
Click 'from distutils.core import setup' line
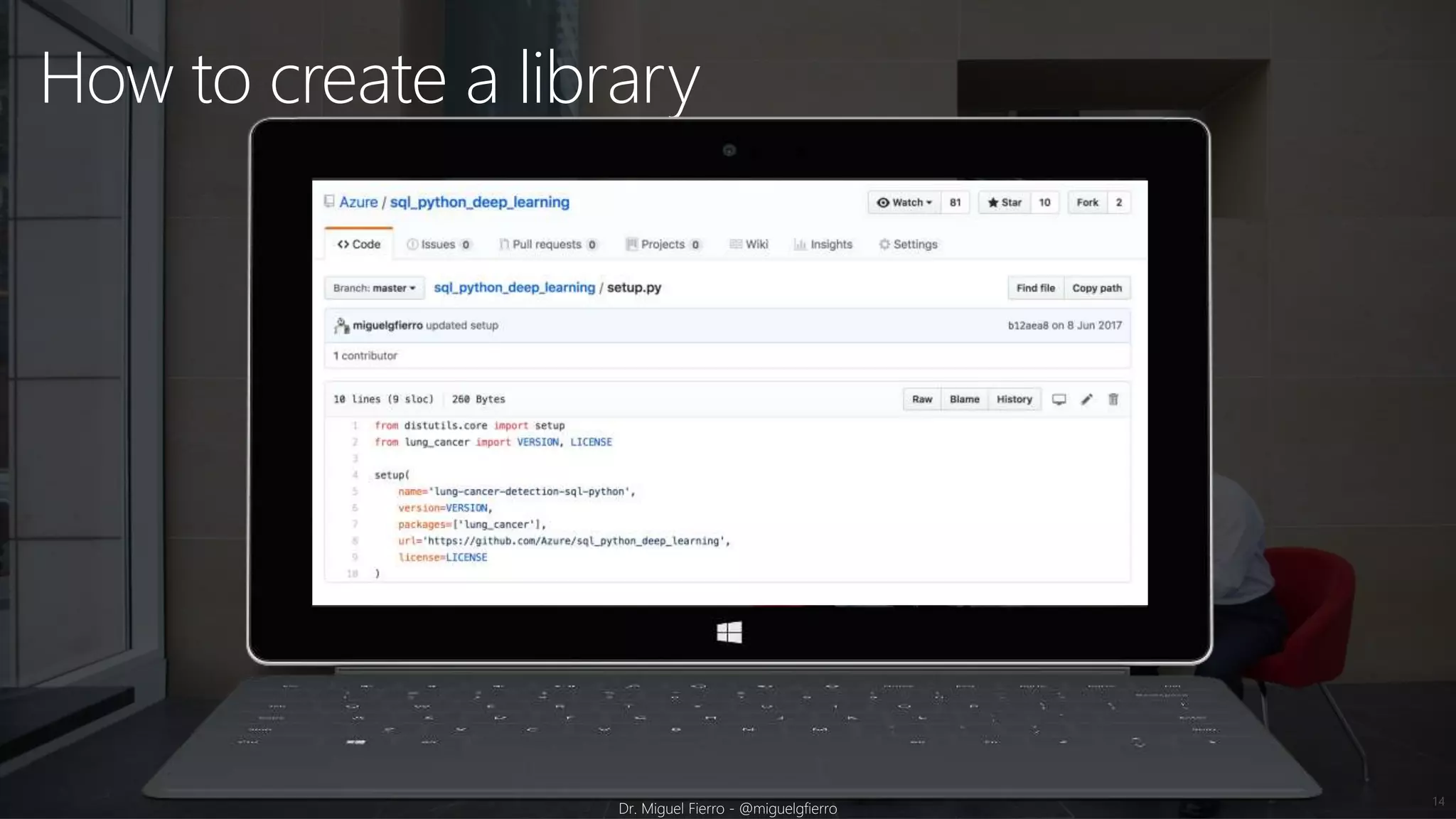tap(470, 425)
